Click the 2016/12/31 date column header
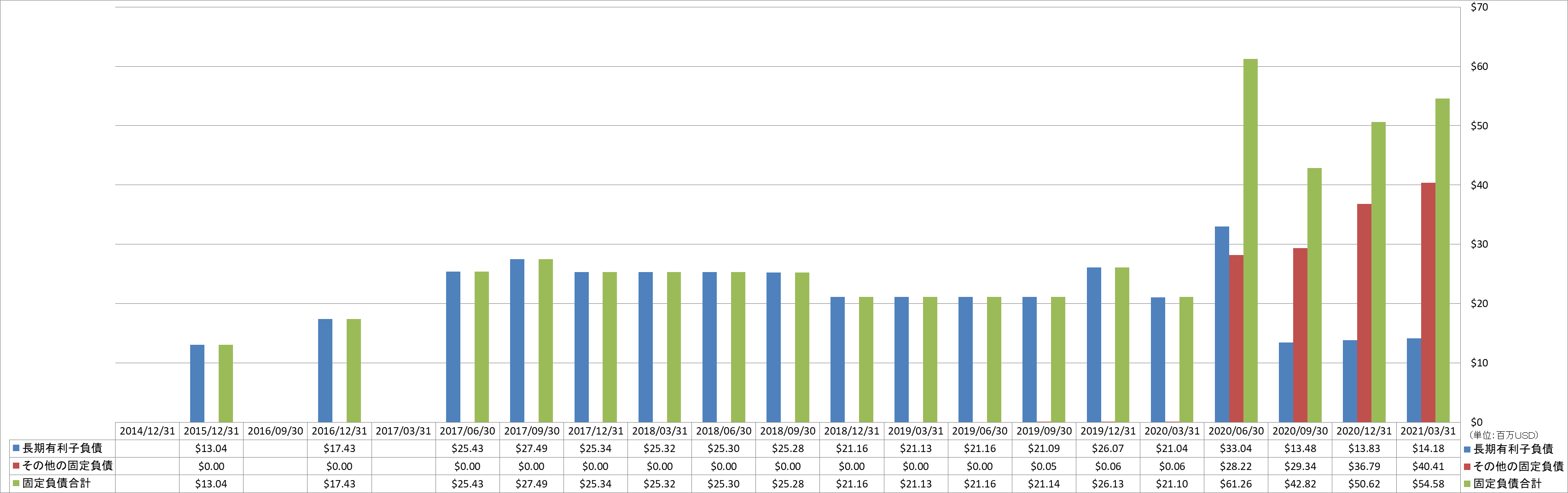The height and width of the screenshot is (493, 1568). tap(339, 431)
